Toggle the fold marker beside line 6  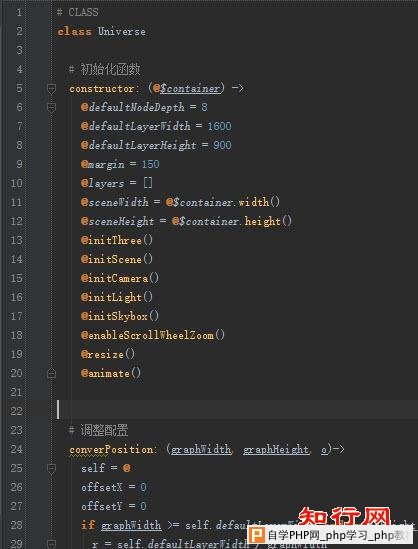coord(51,107)
